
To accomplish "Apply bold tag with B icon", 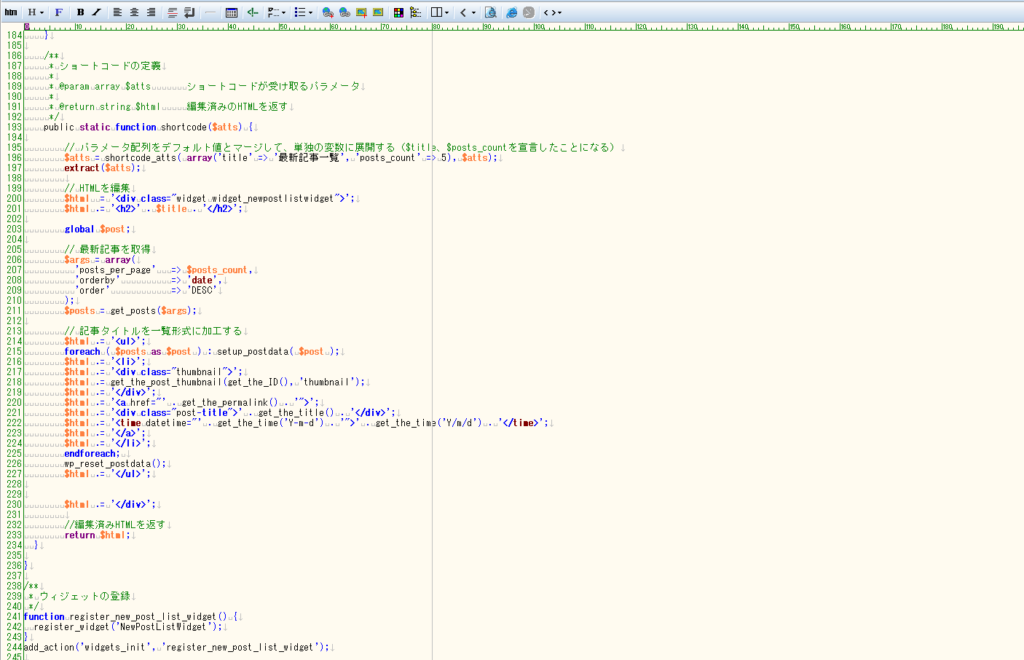I will (x=80, y=12).
